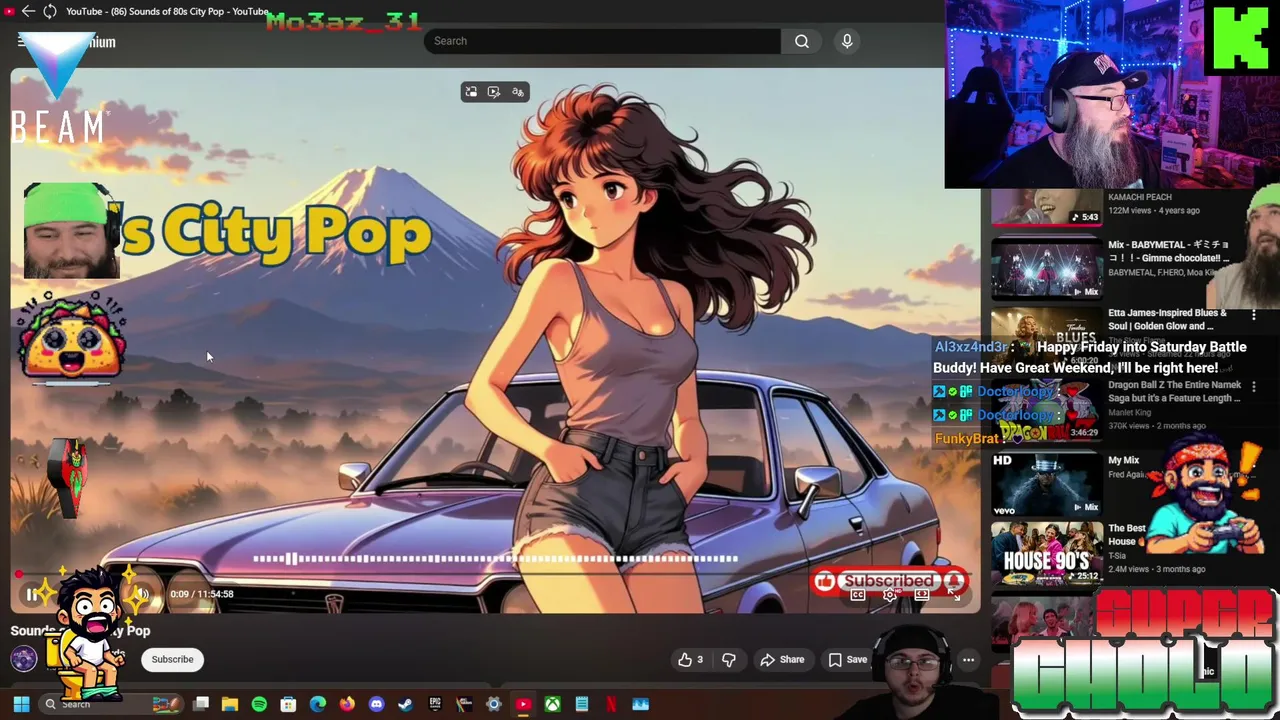Pause the video with the player pause button

point(32,594)
